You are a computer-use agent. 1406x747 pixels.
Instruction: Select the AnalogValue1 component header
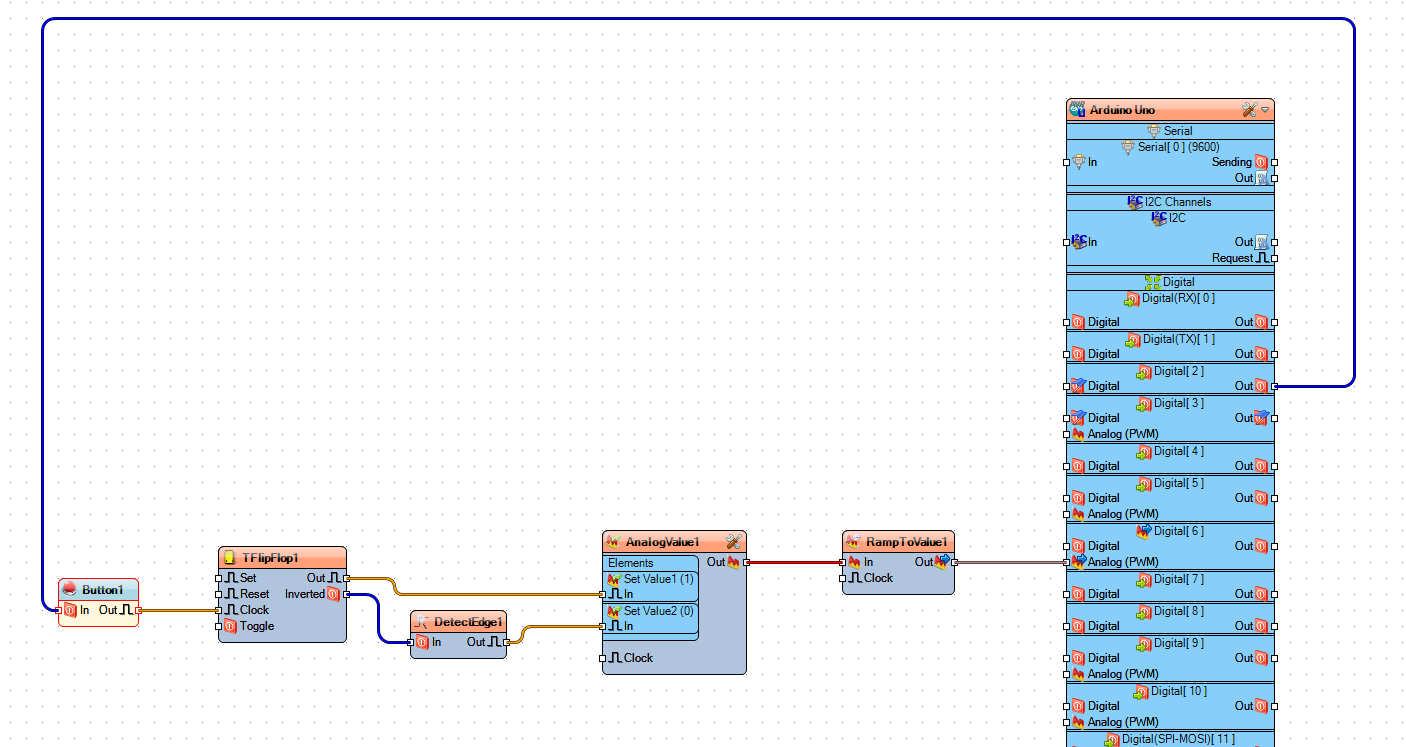tap(674, 541)
